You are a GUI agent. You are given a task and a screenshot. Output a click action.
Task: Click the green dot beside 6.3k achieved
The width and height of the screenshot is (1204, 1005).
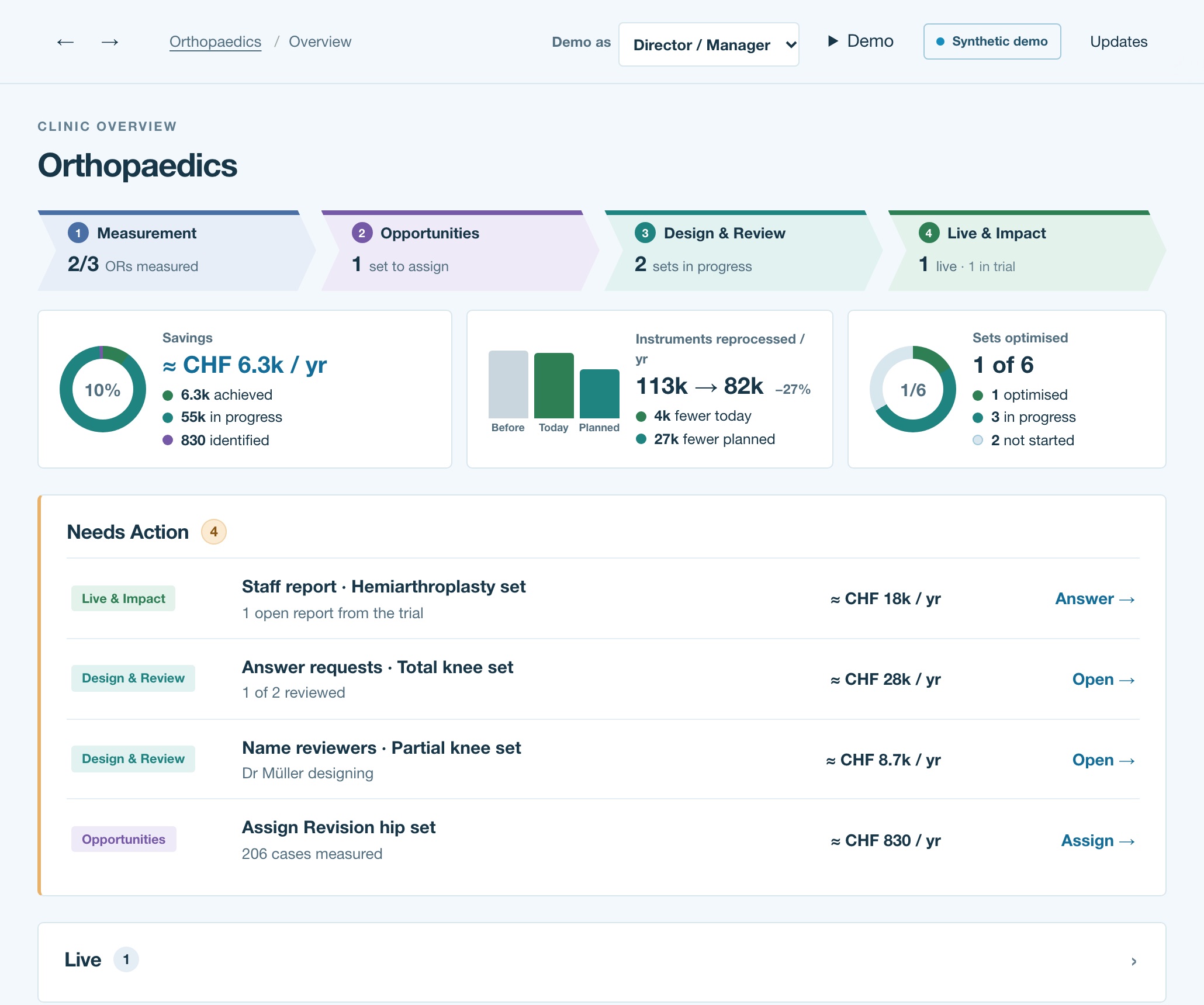click(x=168, y=396)
